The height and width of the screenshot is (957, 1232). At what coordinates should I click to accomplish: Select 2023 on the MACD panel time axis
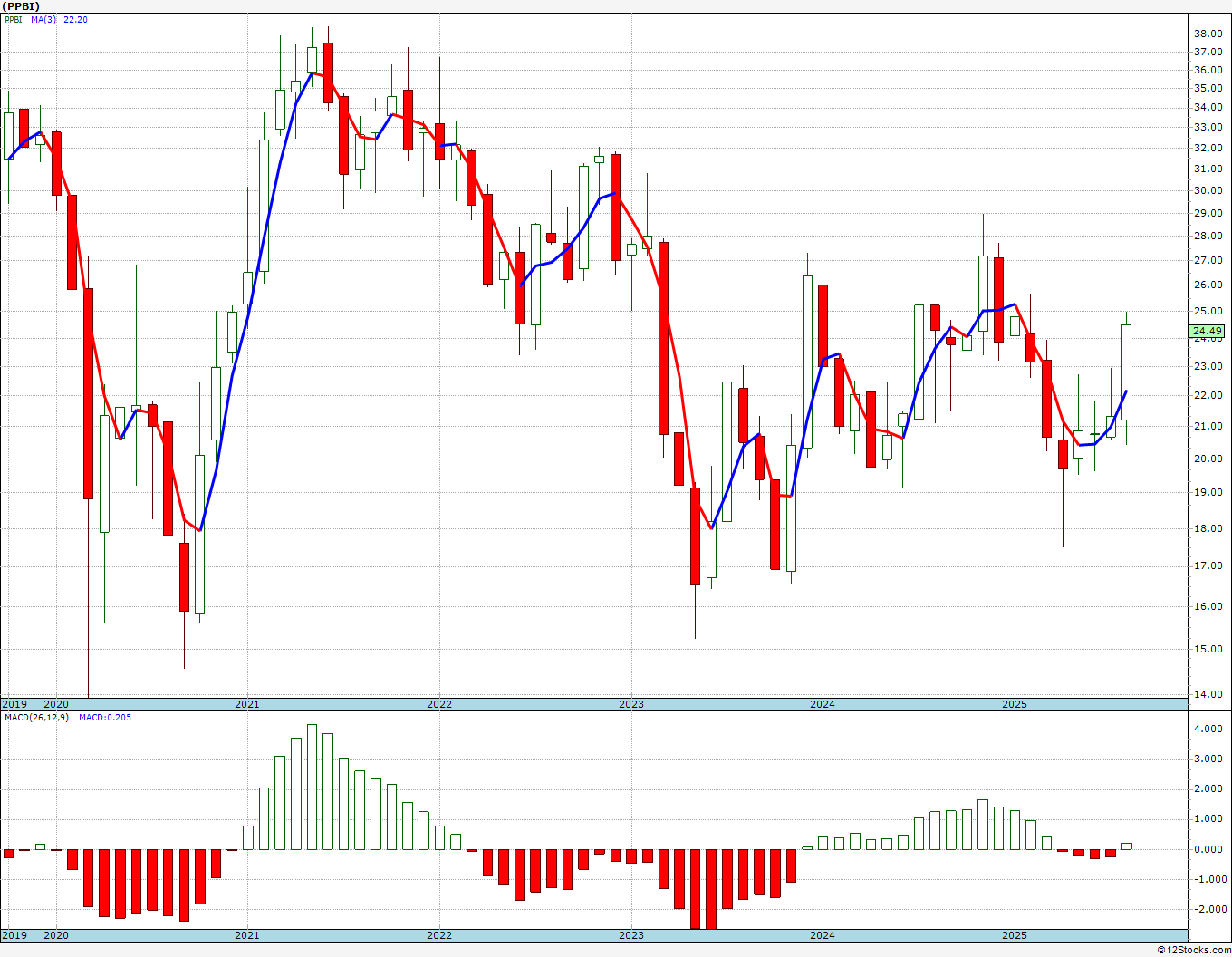[630, 935]
